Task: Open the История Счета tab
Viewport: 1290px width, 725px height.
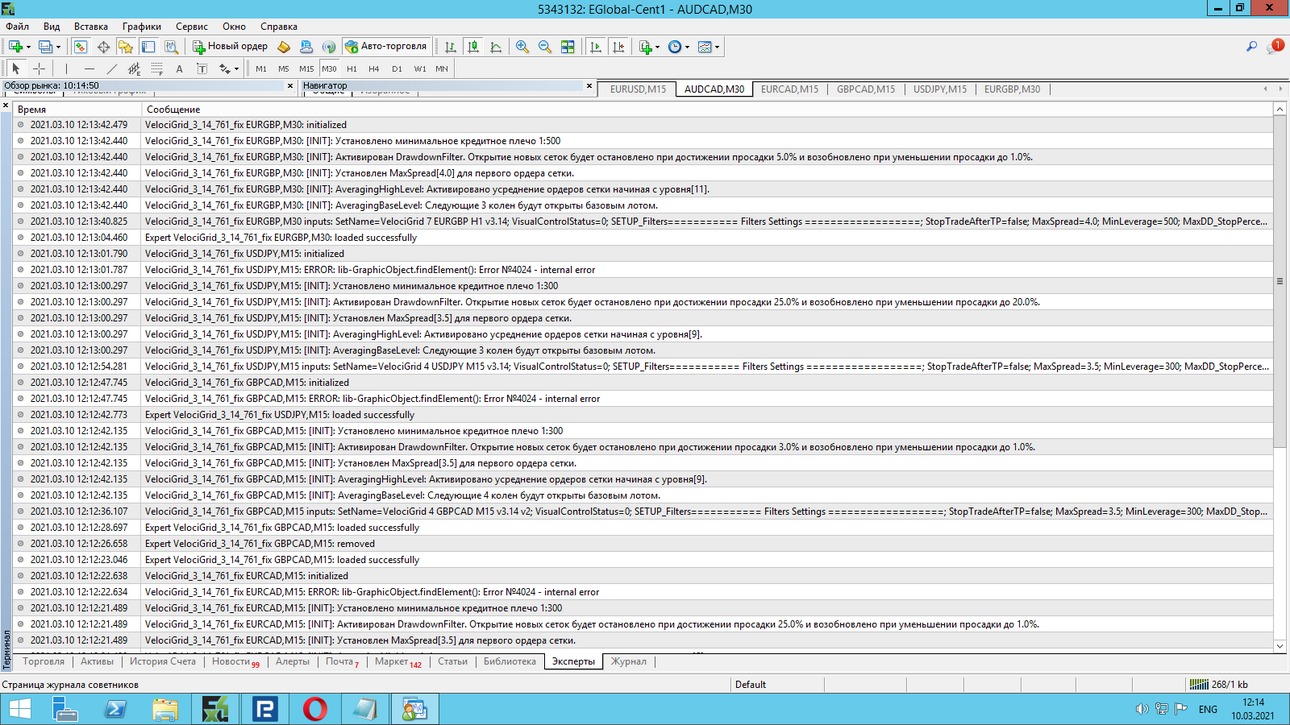Action: click(162, 661)
